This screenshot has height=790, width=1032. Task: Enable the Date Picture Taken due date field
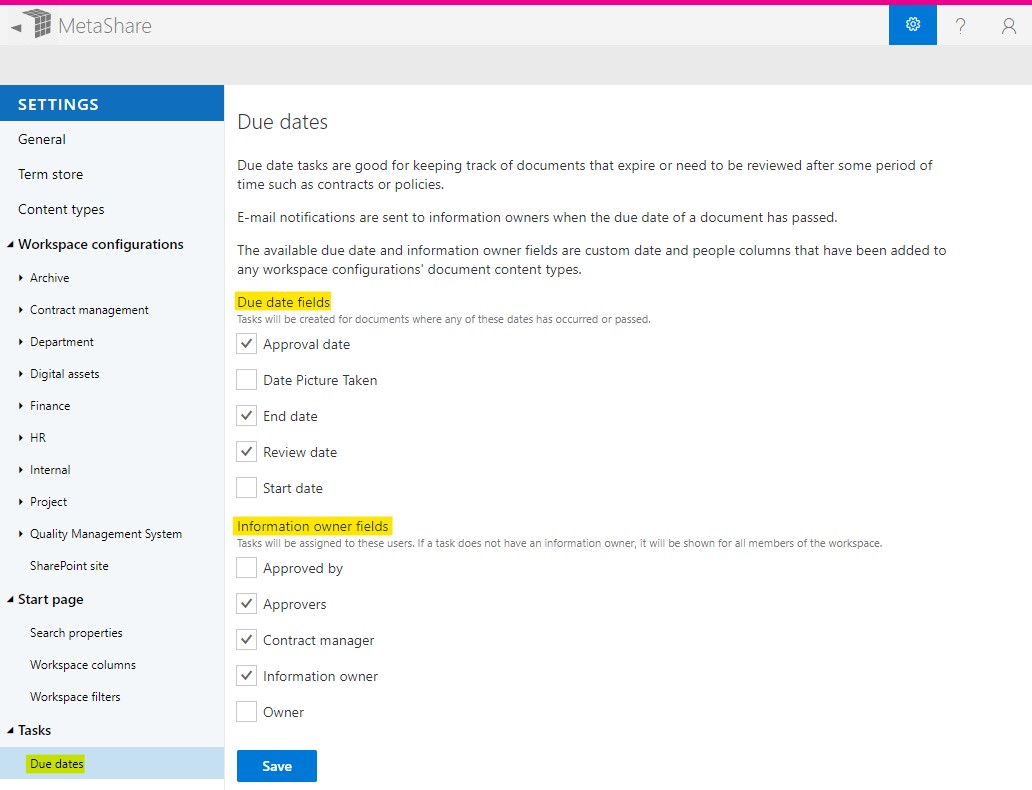(x=246, y=379)
